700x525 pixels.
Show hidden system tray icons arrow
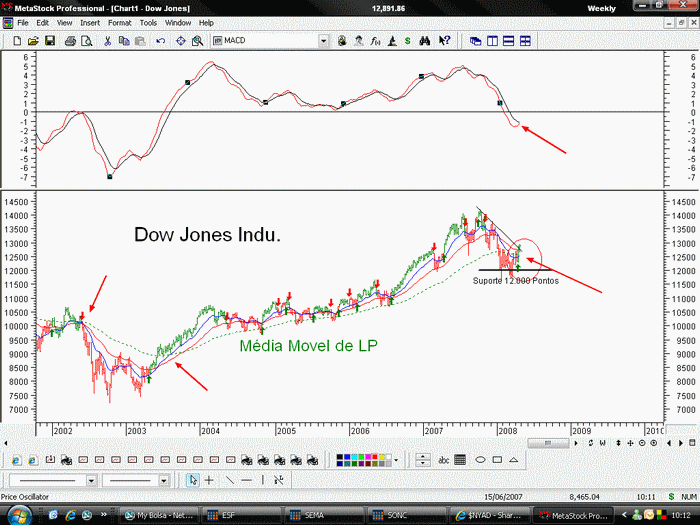click(624, 515)
